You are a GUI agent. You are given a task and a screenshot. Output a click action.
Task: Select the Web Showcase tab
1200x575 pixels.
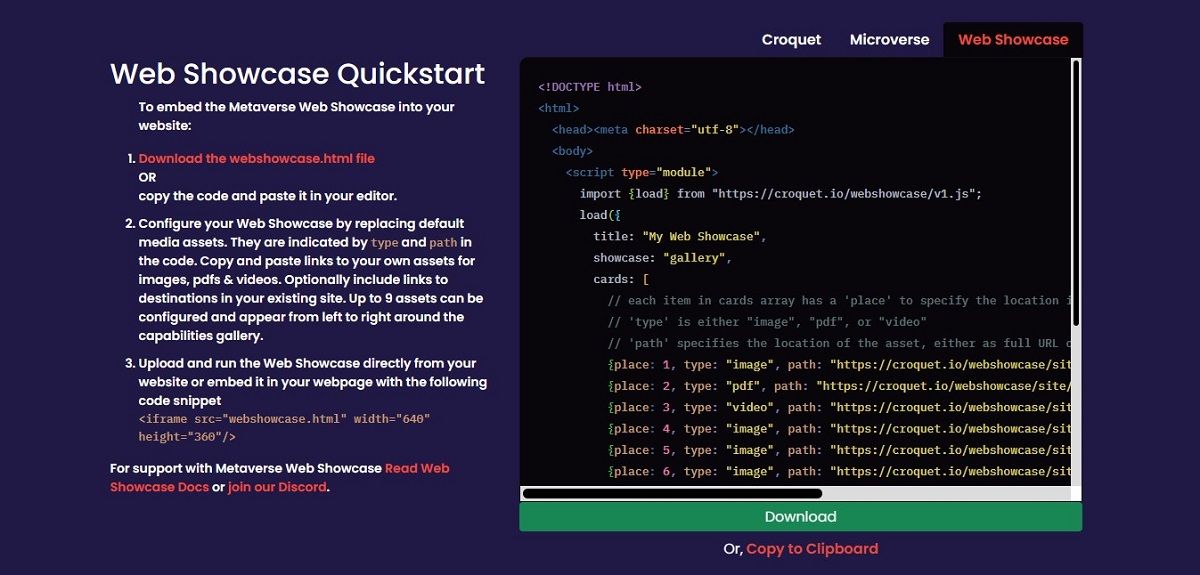tap(1013, 40)
